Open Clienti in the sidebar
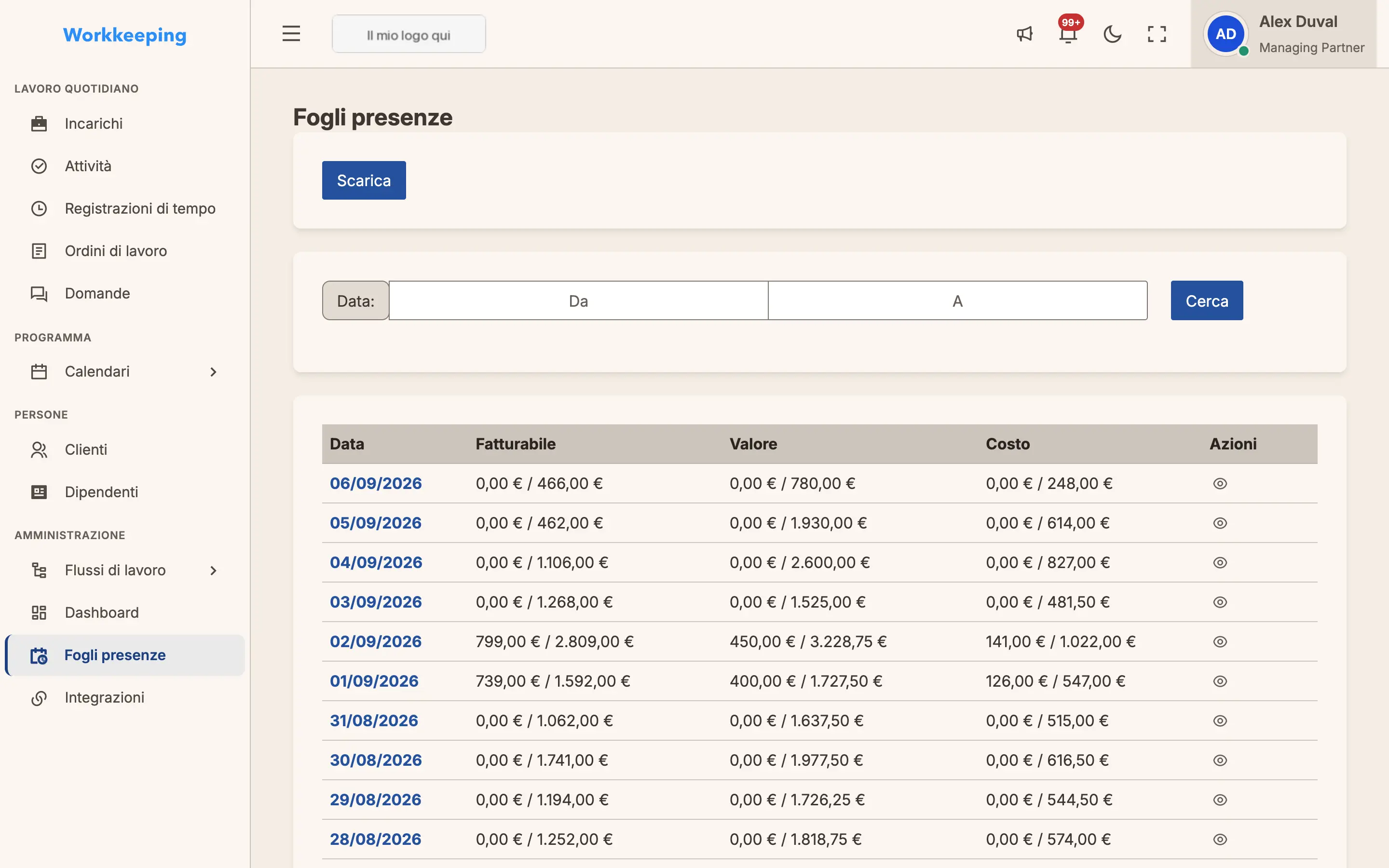The width and height of the screenshot is (1389, 868). pyautogui.click(x=125, y=449)
